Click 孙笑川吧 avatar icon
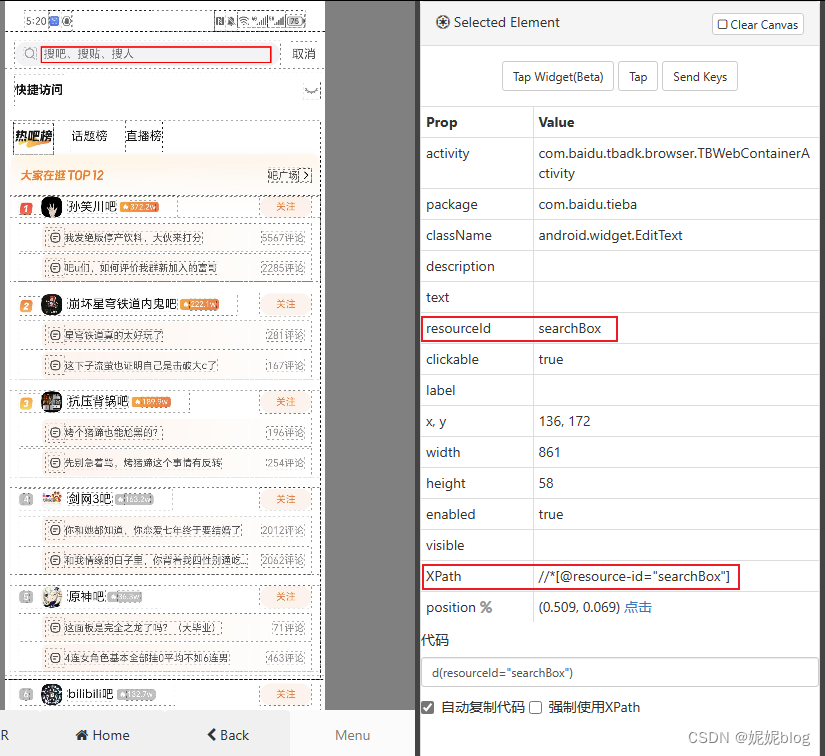 [52, 207]
